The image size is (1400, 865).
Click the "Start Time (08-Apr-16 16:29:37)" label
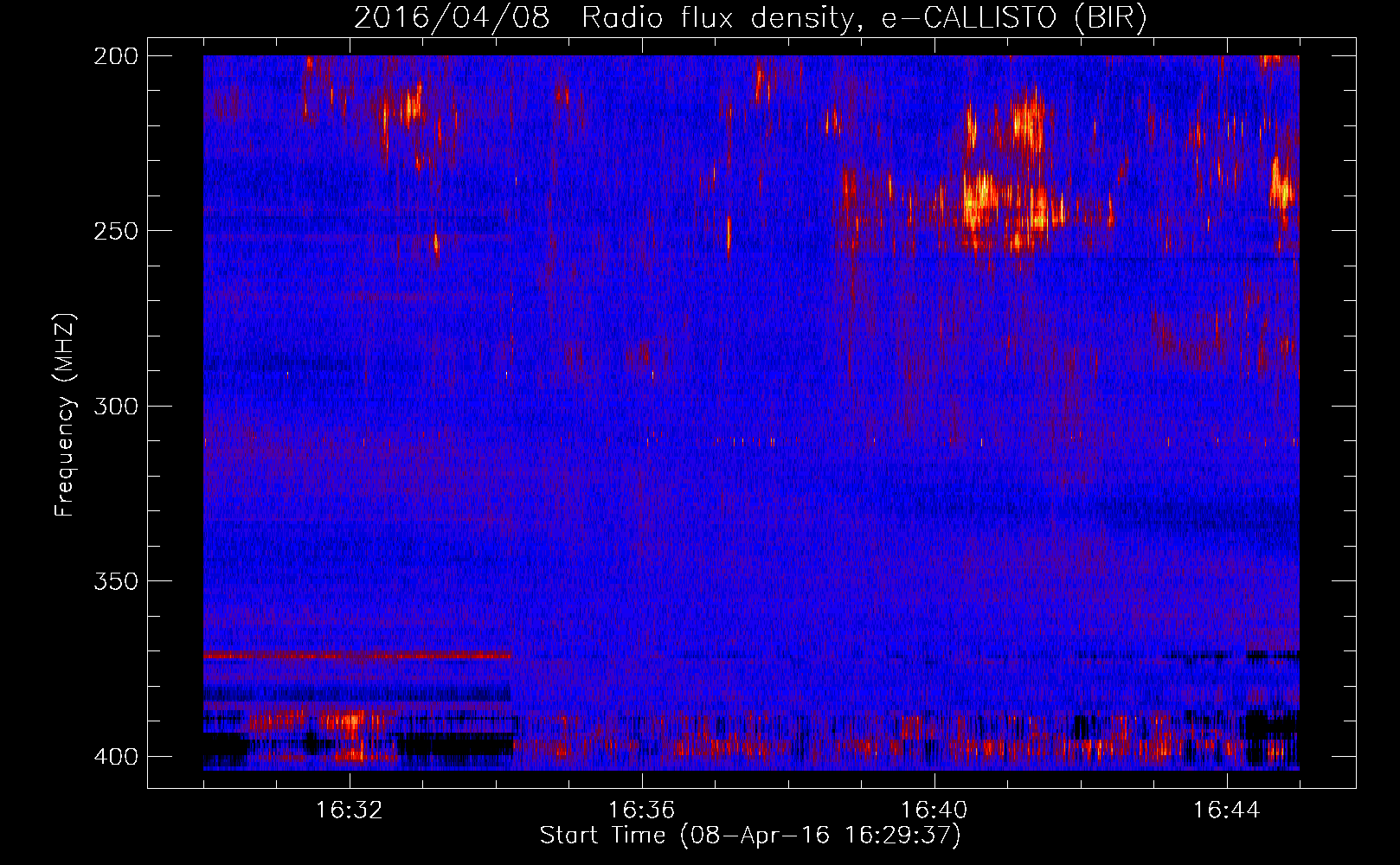coord(750,836)
